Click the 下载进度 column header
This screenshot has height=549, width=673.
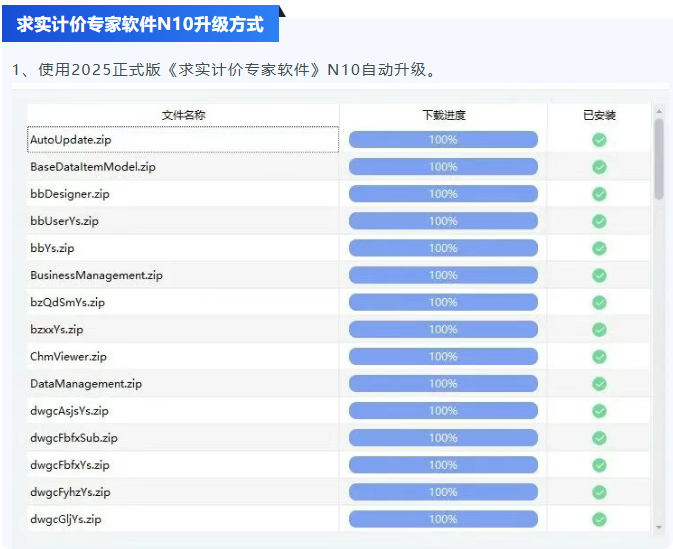(x=443, y=115)
